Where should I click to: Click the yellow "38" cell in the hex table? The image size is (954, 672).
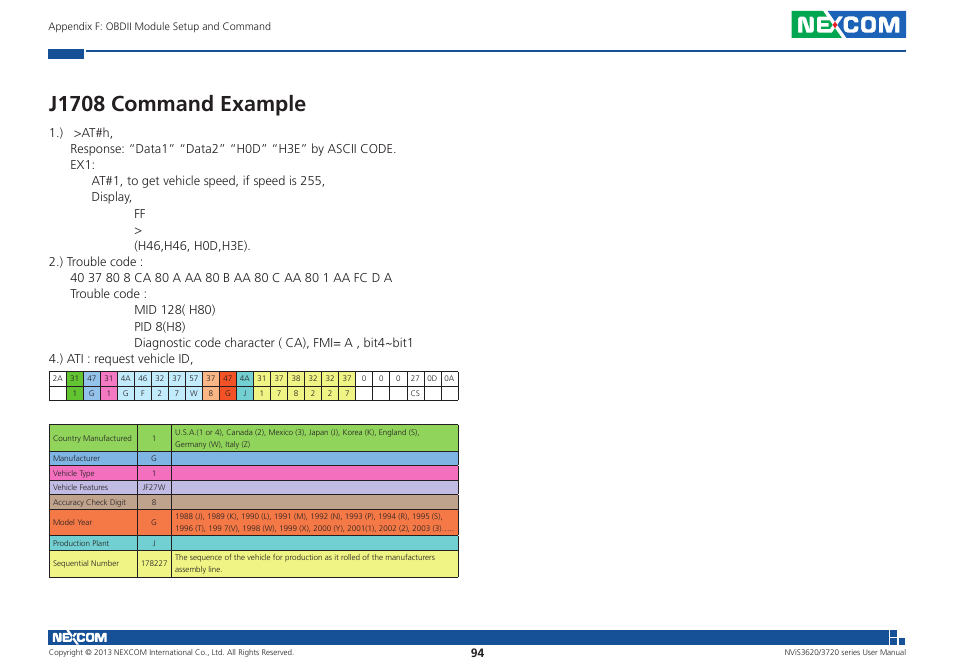pyautogui.click(x=296, y=378)
